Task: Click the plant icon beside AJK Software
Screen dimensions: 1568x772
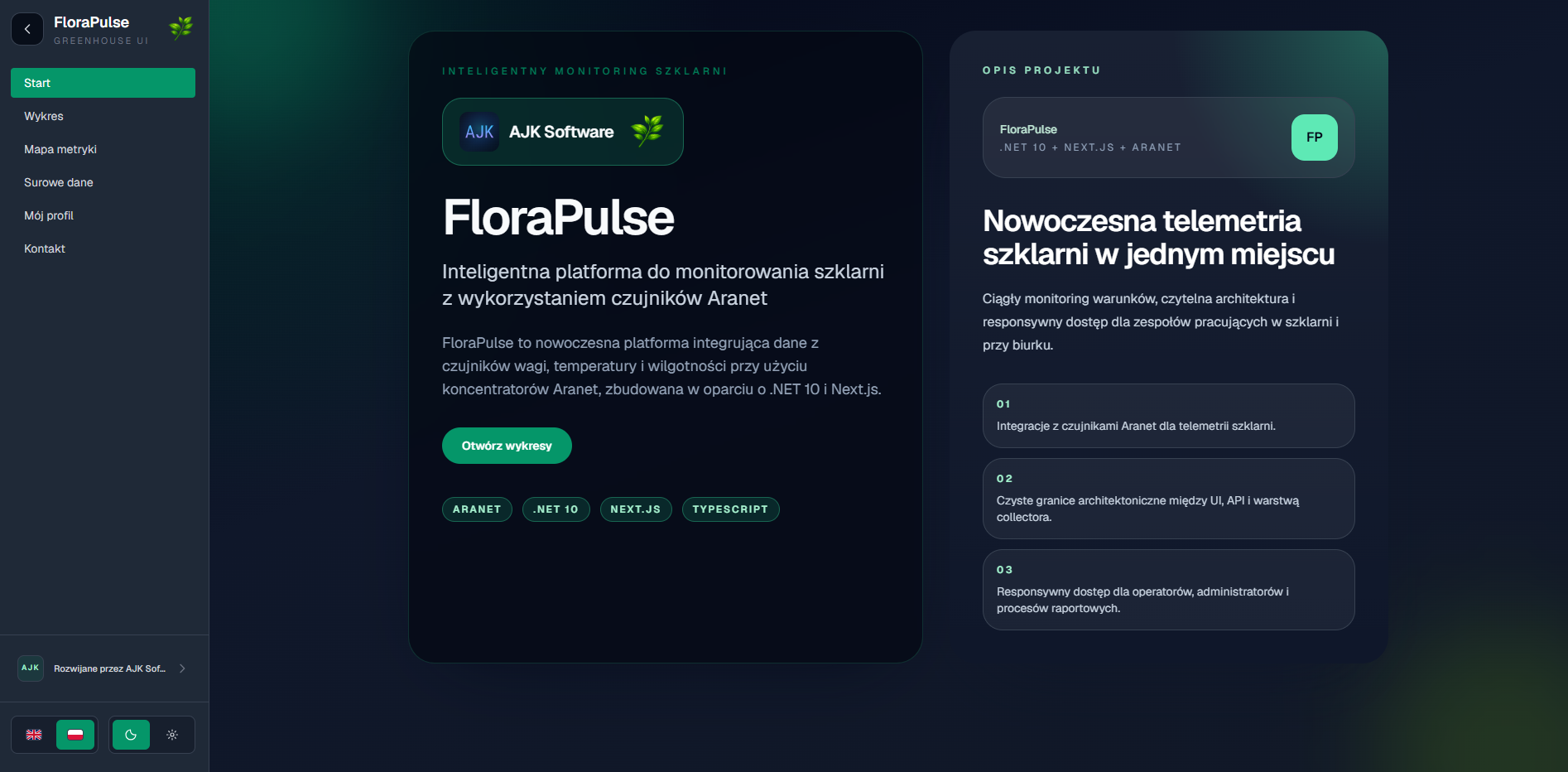Action: (x=647, y=131)
